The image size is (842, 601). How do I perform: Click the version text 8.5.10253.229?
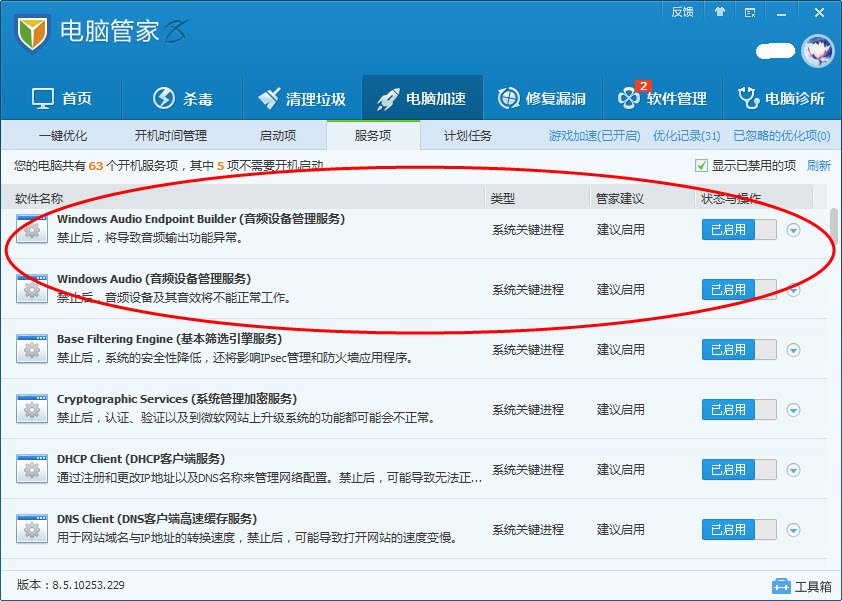coord(89,585)
